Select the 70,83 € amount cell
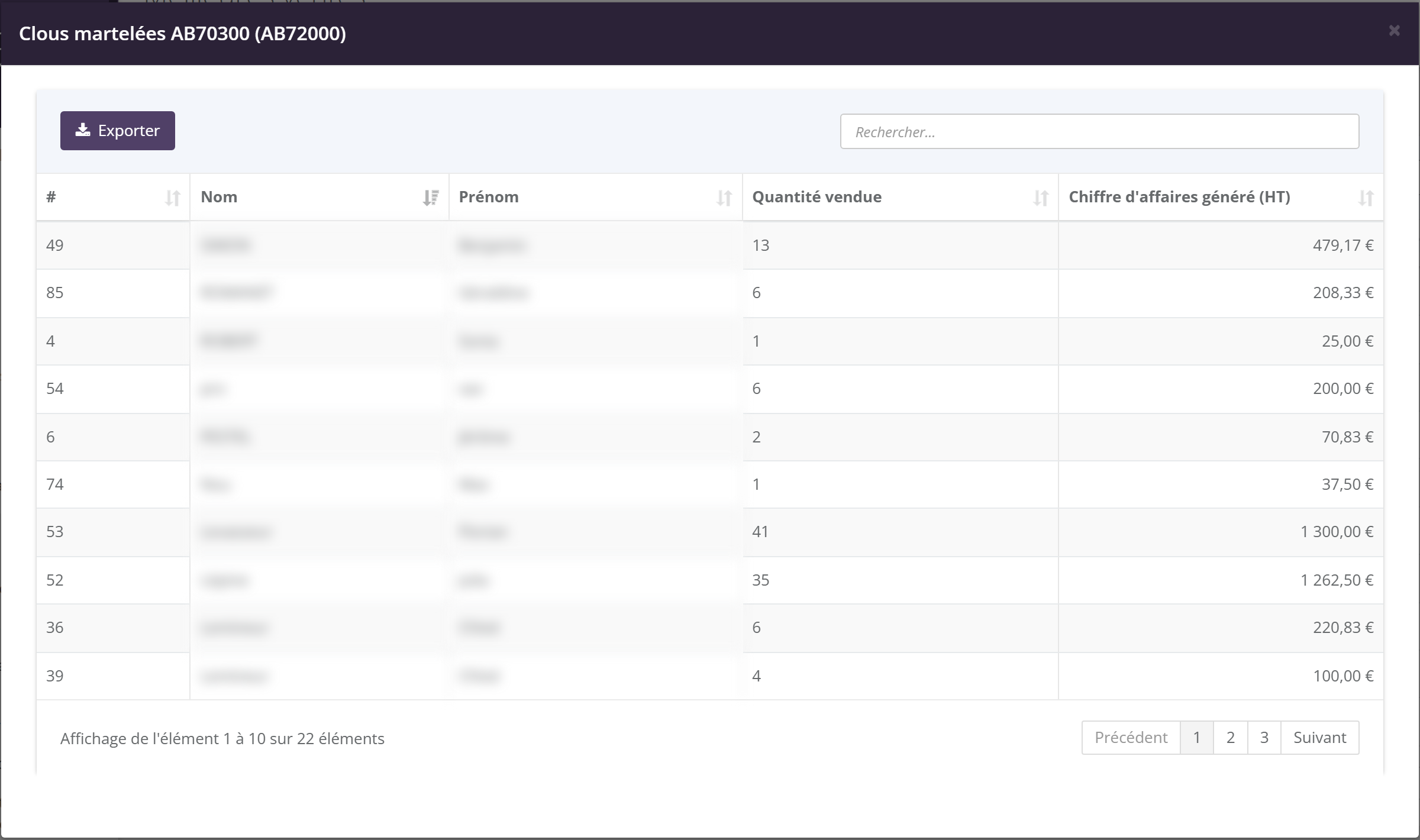 point(1221,437)
